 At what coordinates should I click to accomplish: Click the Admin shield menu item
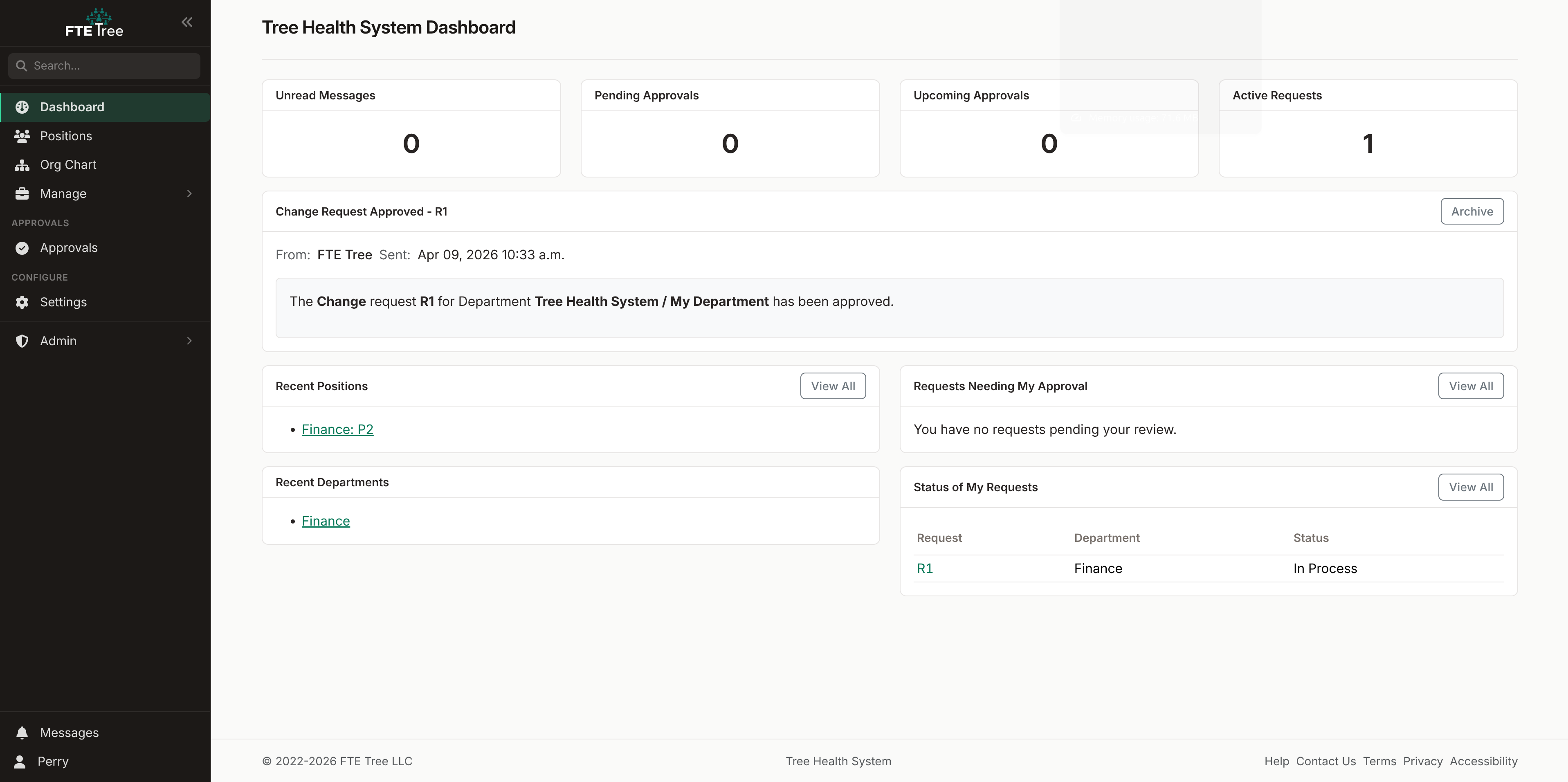58,341
